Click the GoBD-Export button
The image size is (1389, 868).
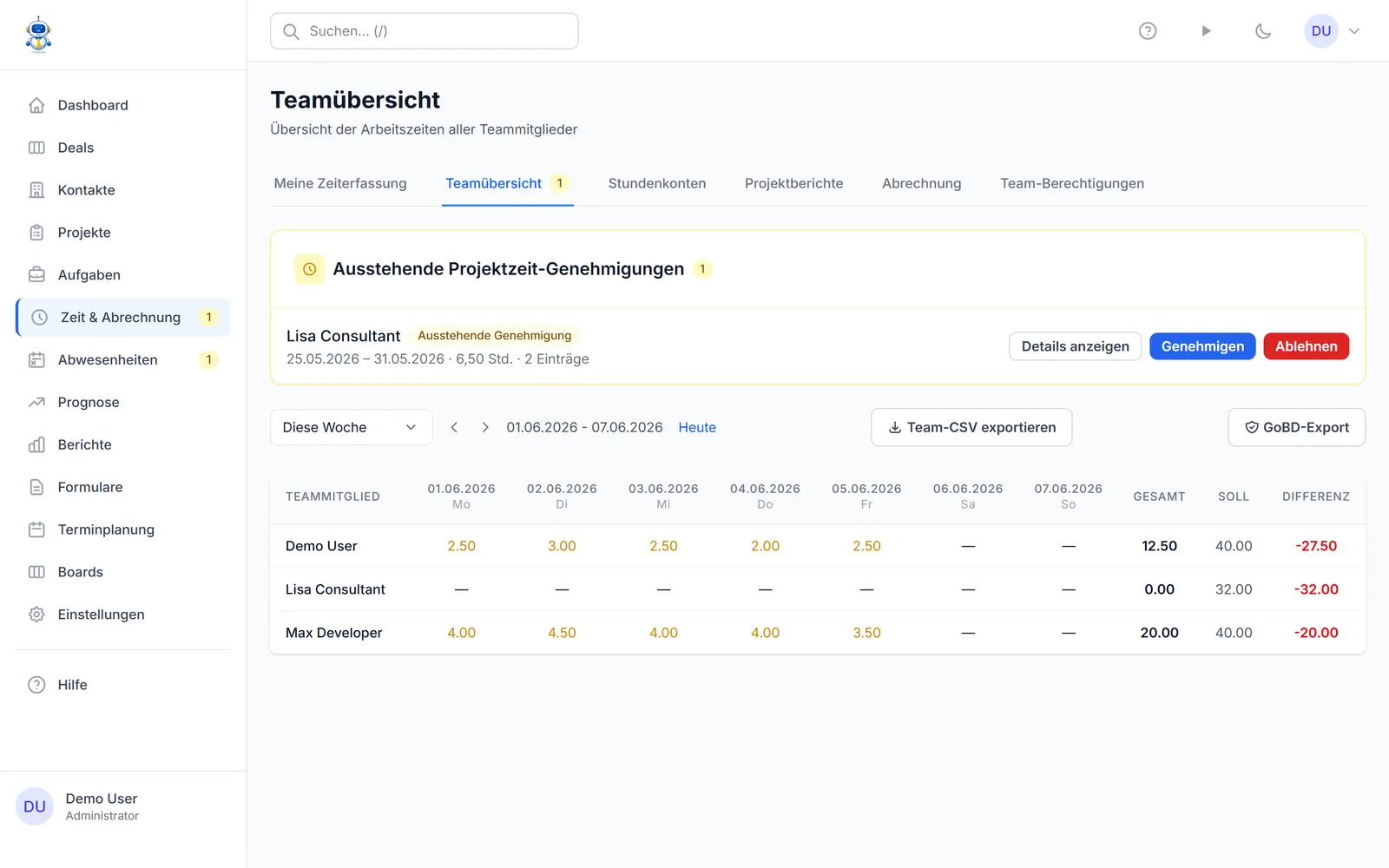point(1296,427)
